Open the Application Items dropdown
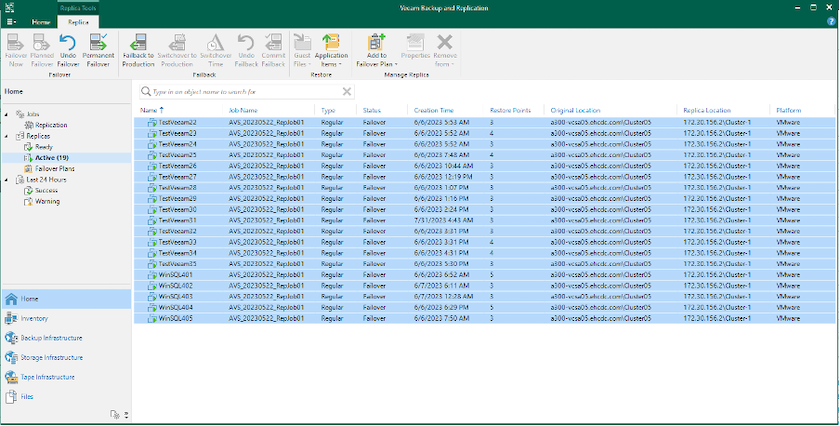This screenshot has width=840, height=426. coord(331,49)
